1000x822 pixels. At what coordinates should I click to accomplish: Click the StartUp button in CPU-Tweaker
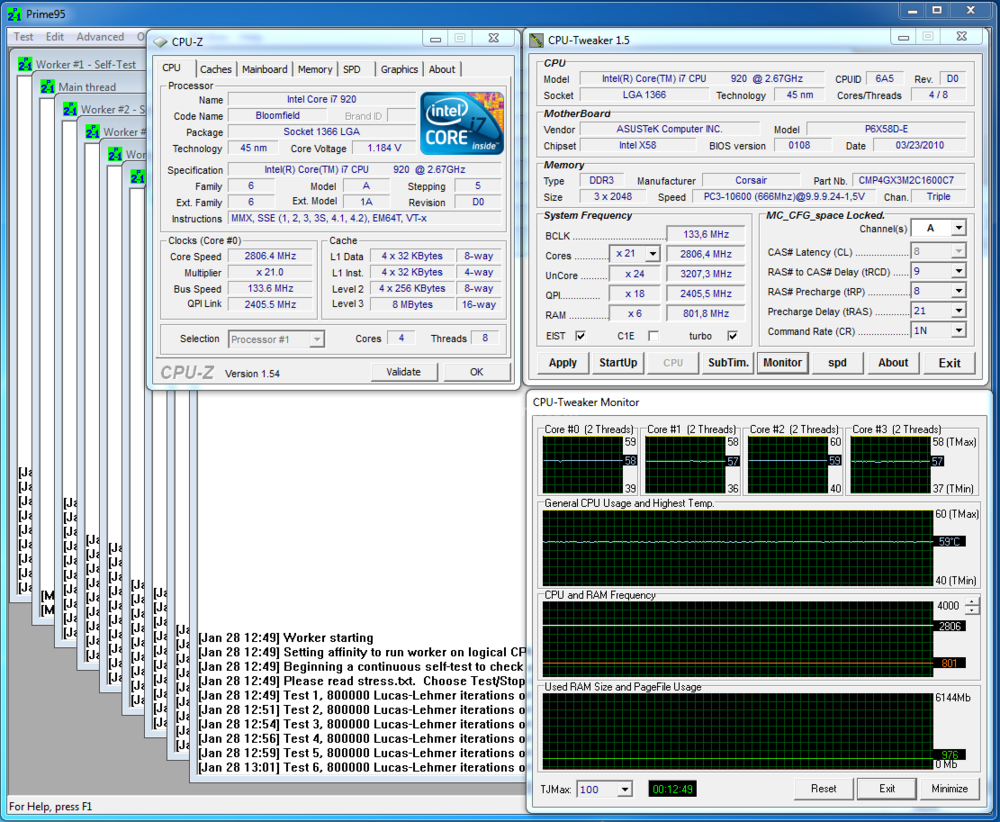[618, 362]
